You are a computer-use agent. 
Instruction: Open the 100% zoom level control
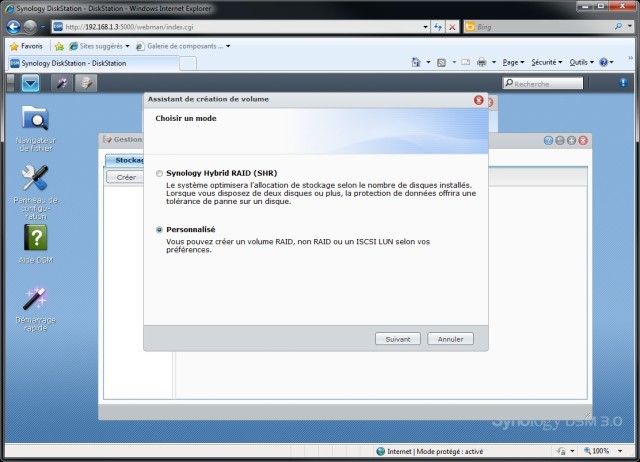pos(602,451)
